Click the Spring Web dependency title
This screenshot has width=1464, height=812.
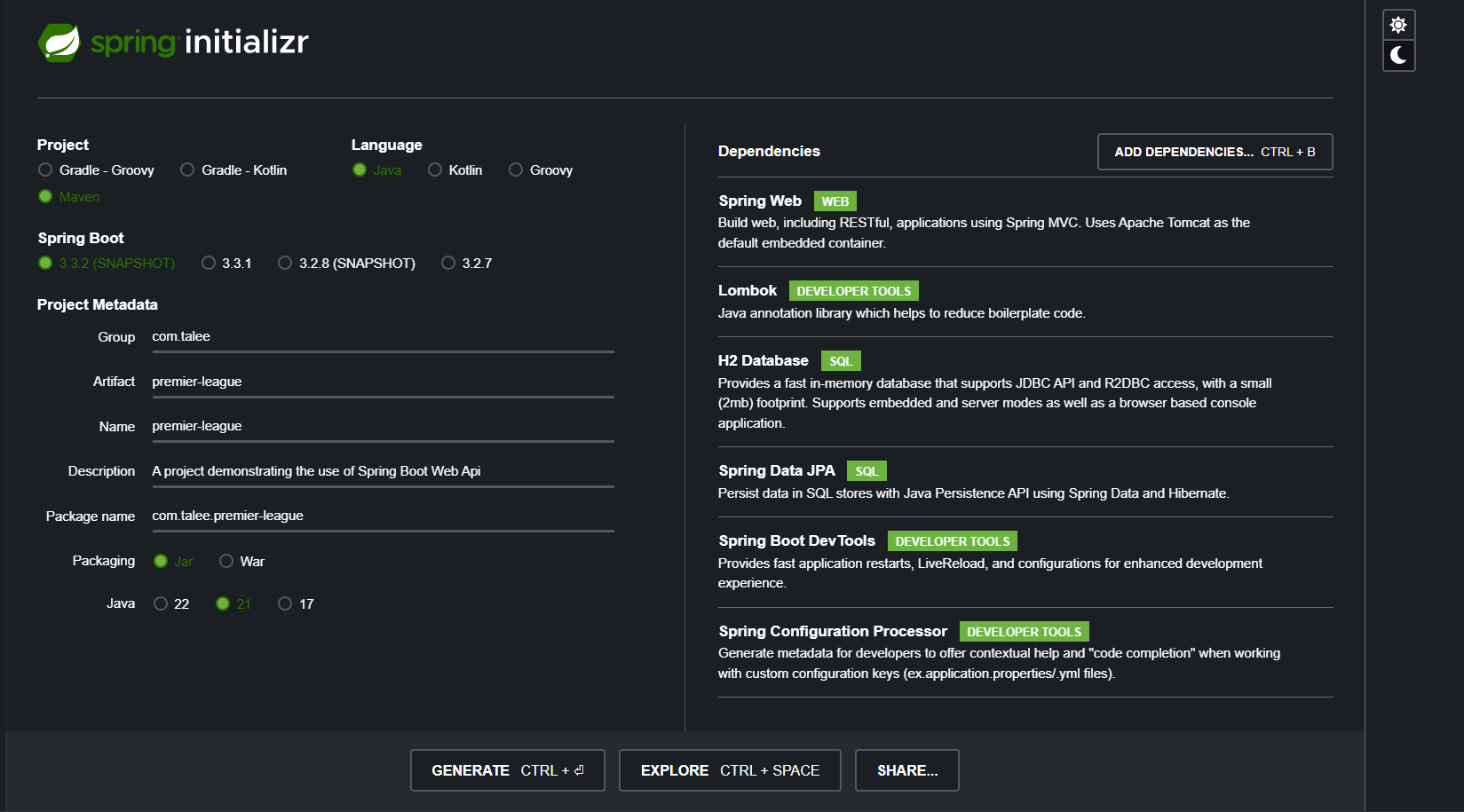tap(760, 201)
